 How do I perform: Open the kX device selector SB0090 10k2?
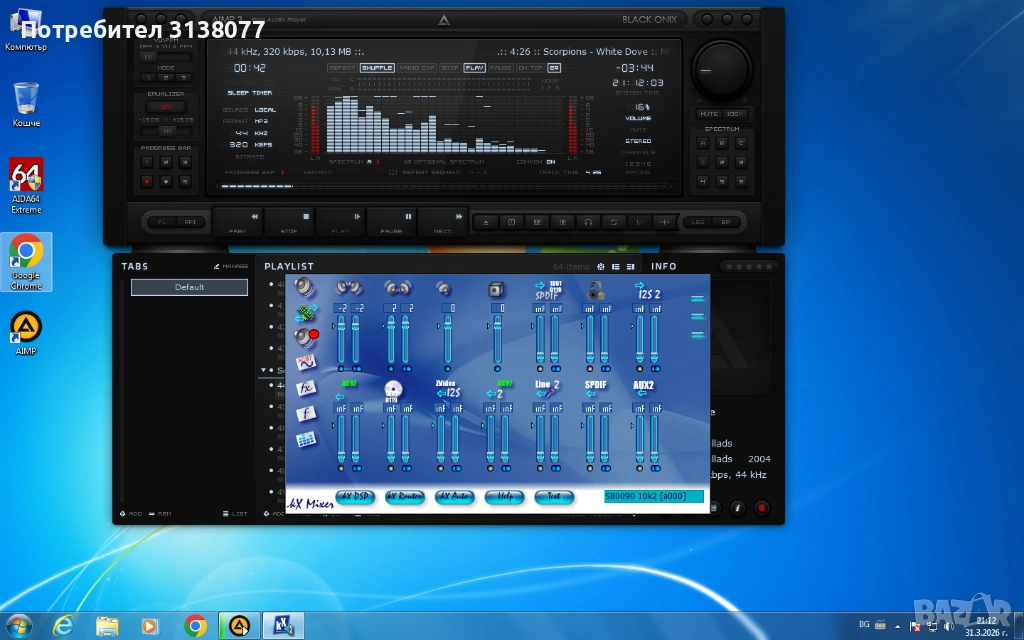pos(653,496)
